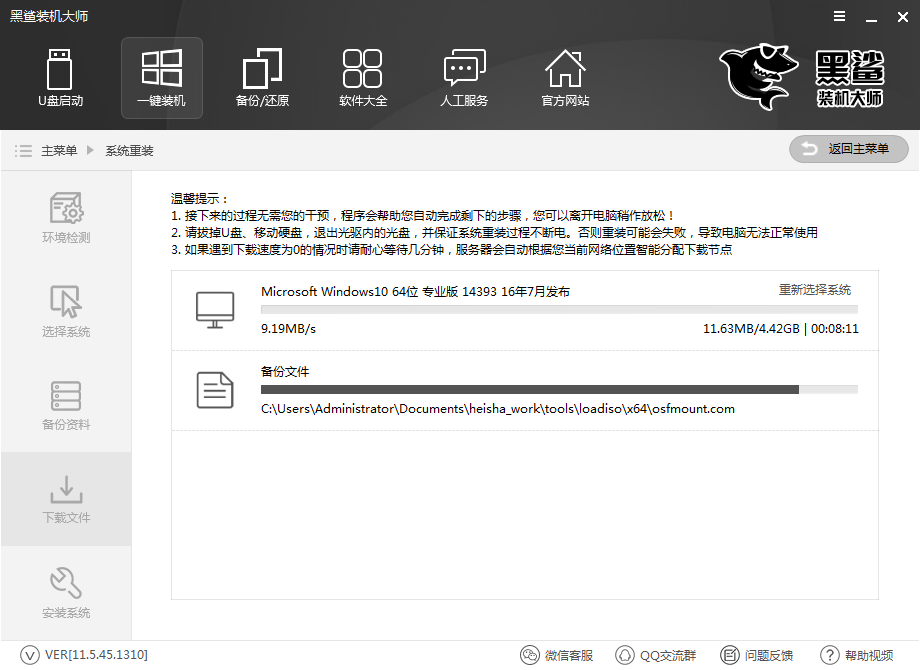Open the 备份资料 sidebar step
Viewport: 920px width, 670px height.
66,405
